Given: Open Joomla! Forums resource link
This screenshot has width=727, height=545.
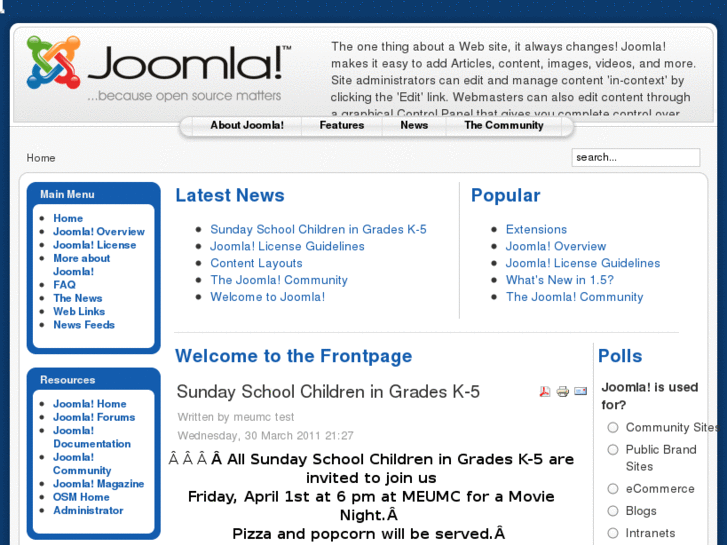Looking at the screenshot, I should point(94,417).
